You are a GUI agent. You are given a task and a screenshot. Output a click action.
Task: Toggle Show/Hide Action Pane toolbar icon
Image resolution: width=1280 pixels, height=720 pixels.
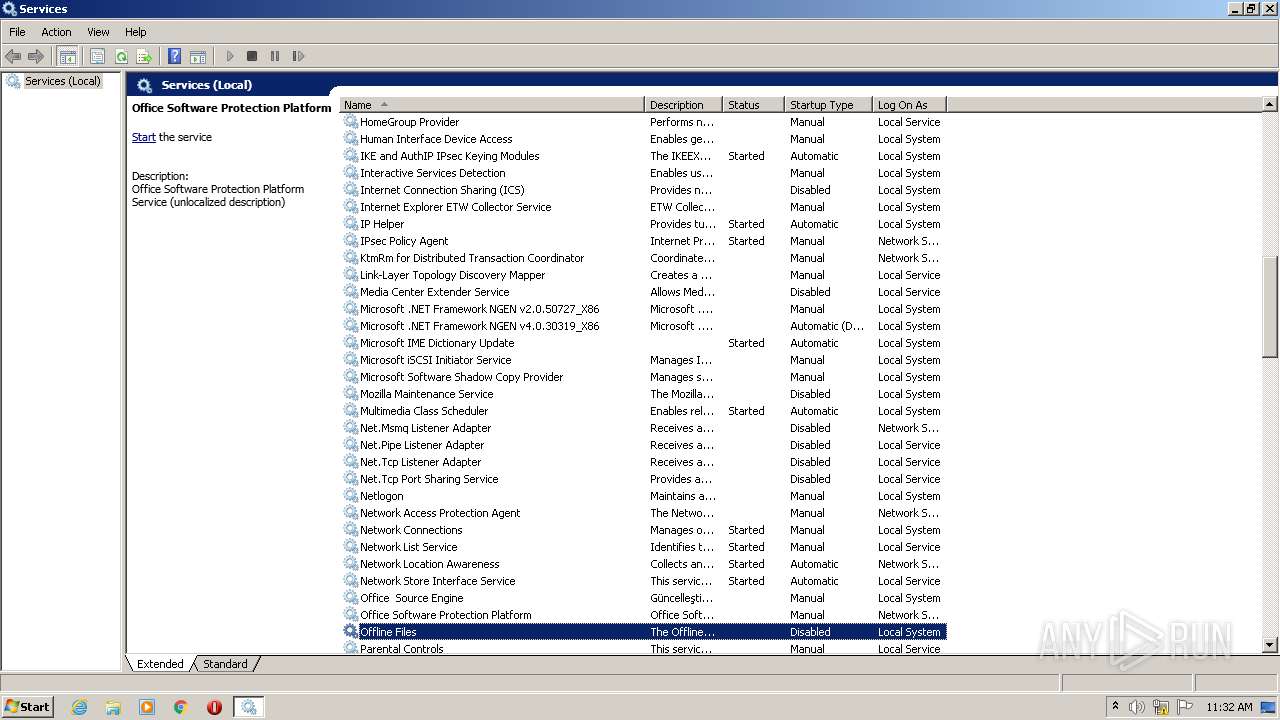(198, 57)
